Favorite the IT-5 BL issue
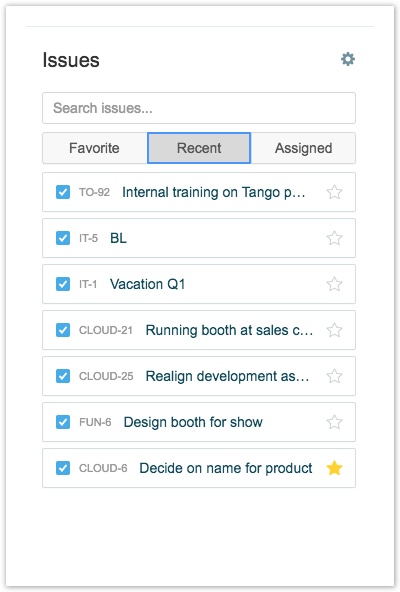This screenshot has height=592, width=400. 334,238
